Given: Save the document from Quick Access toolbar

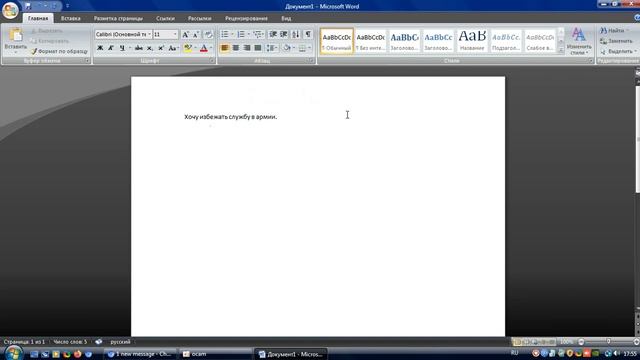Looking at the screenshot, I should (28, 6).
